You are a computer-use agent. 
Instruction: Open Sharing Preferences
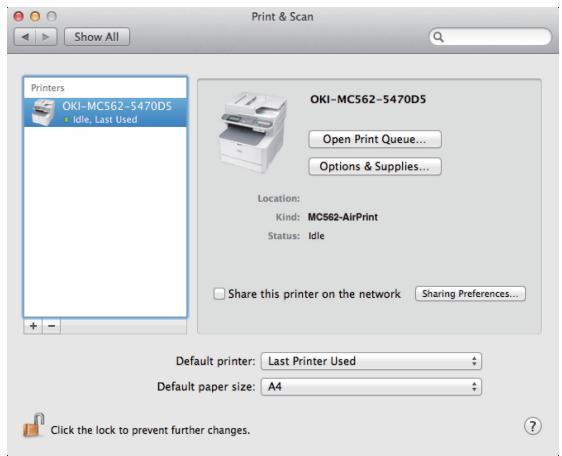[470, 294]
